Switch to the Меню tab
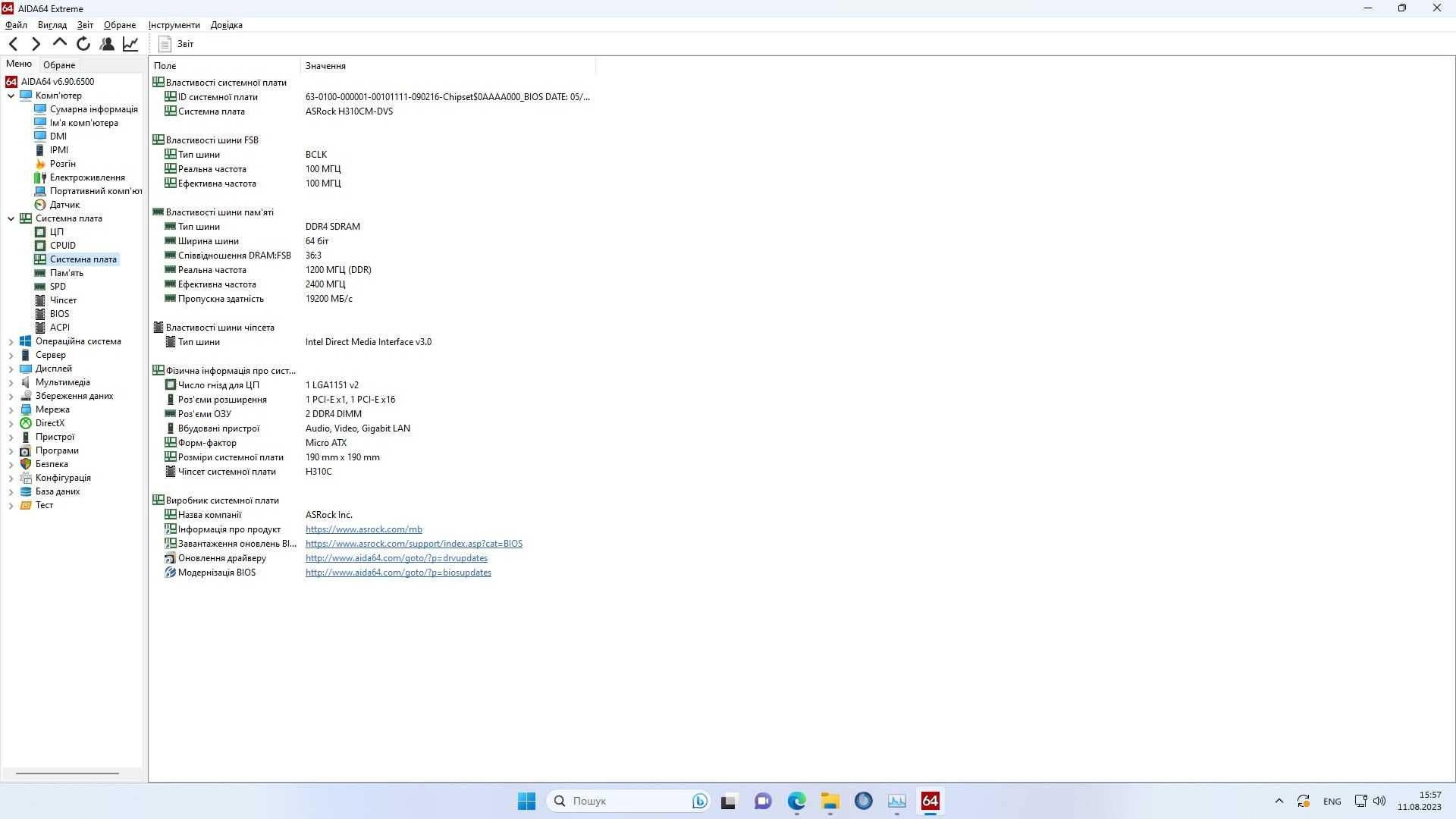Screen dimensions: 1456x819 (19, 64)
